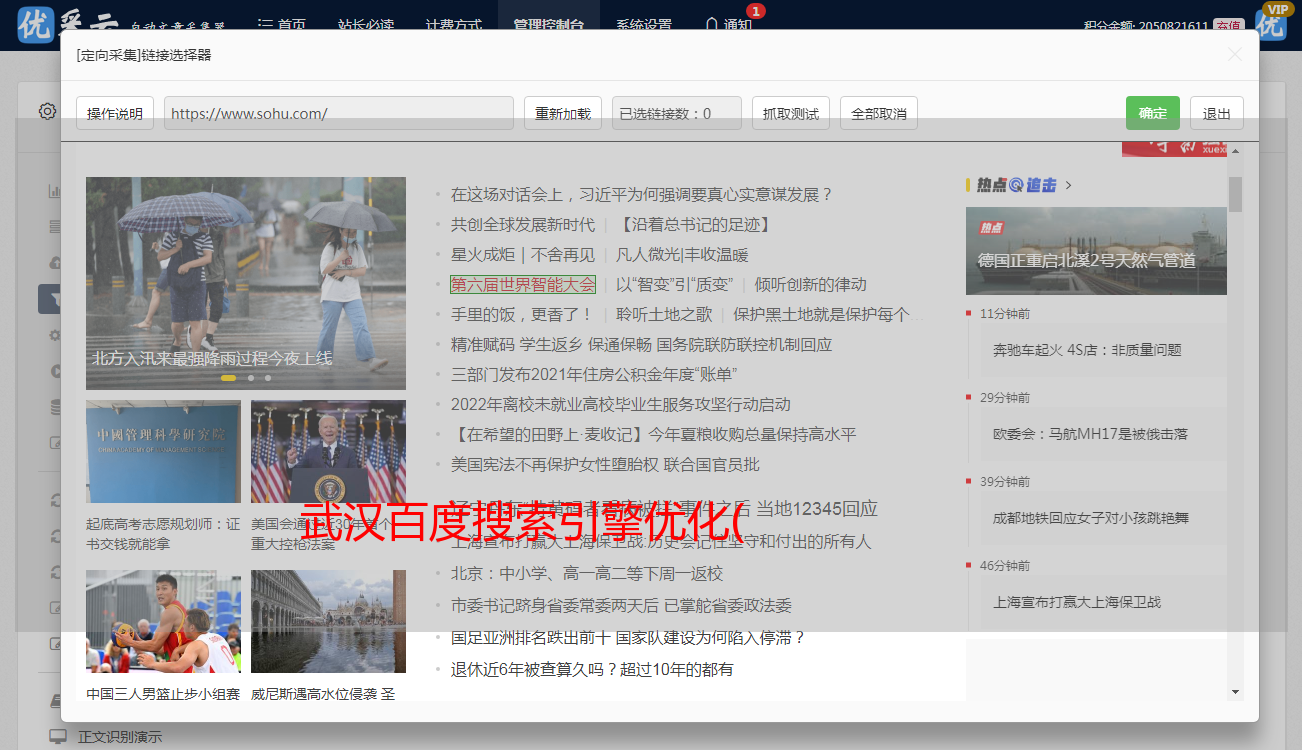Click the 抓取测试 button

[x=790, y=113]
